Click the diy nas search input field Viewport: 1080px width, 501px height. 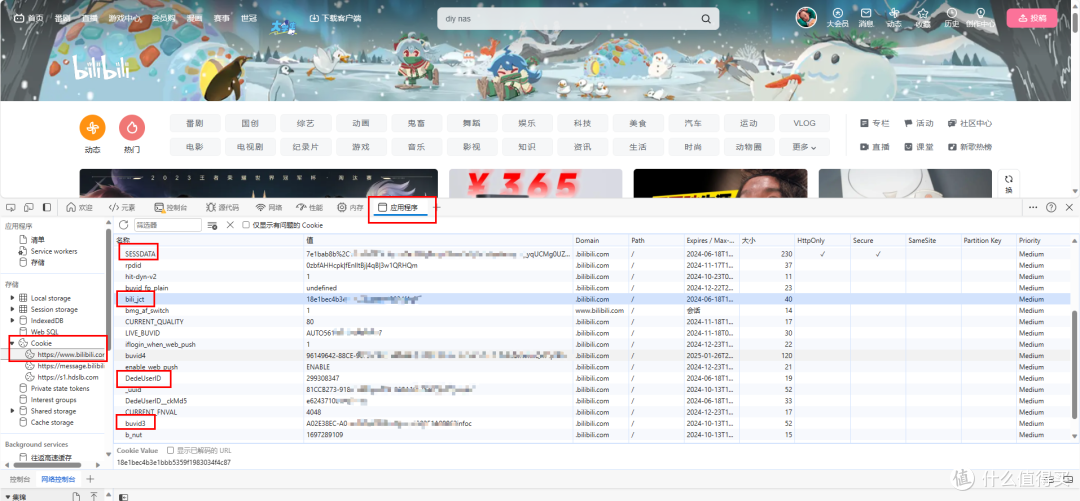[568, 19]
